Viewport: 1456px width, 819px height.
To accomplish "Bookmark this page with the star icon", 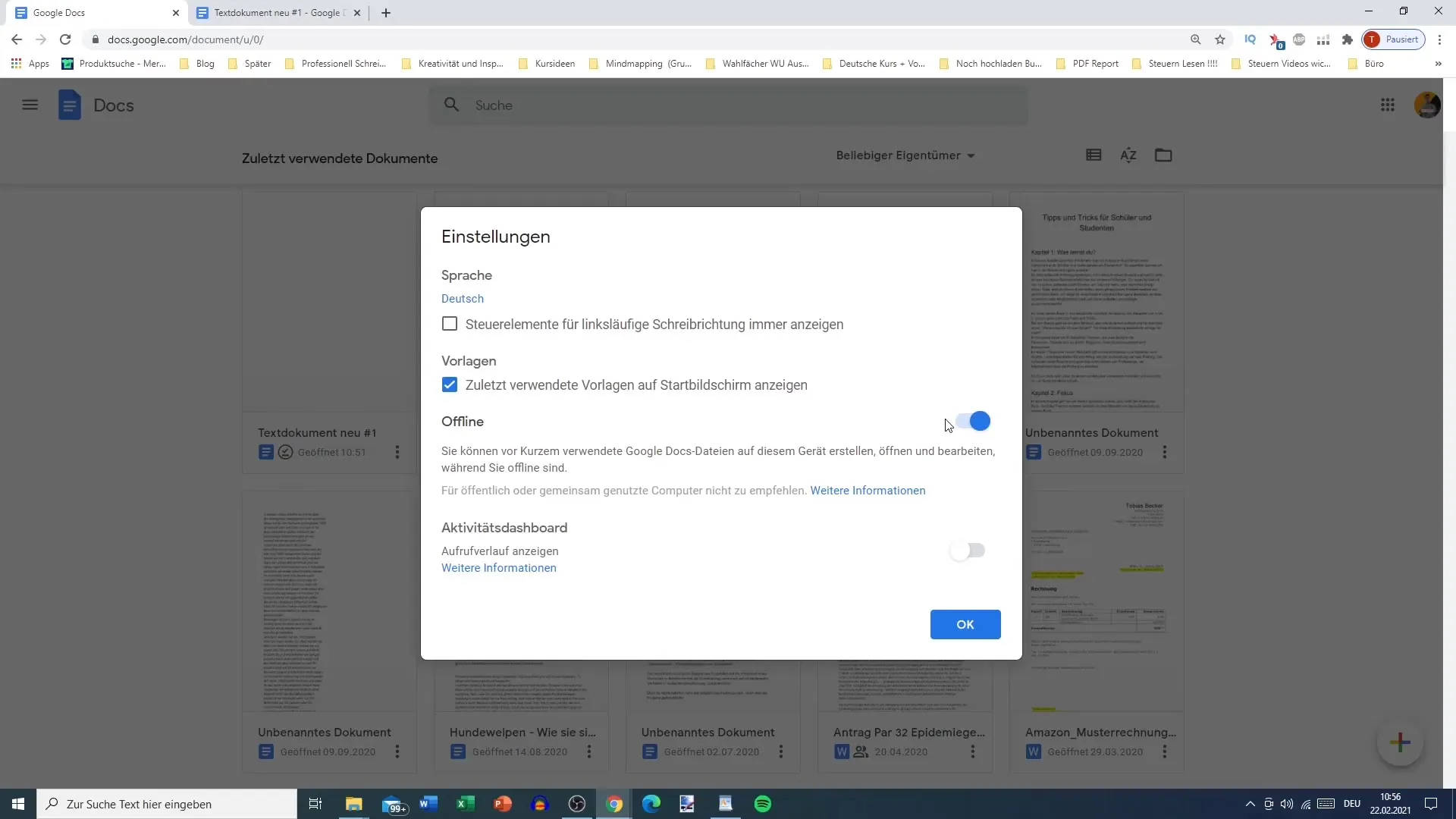I will 1220,39.
